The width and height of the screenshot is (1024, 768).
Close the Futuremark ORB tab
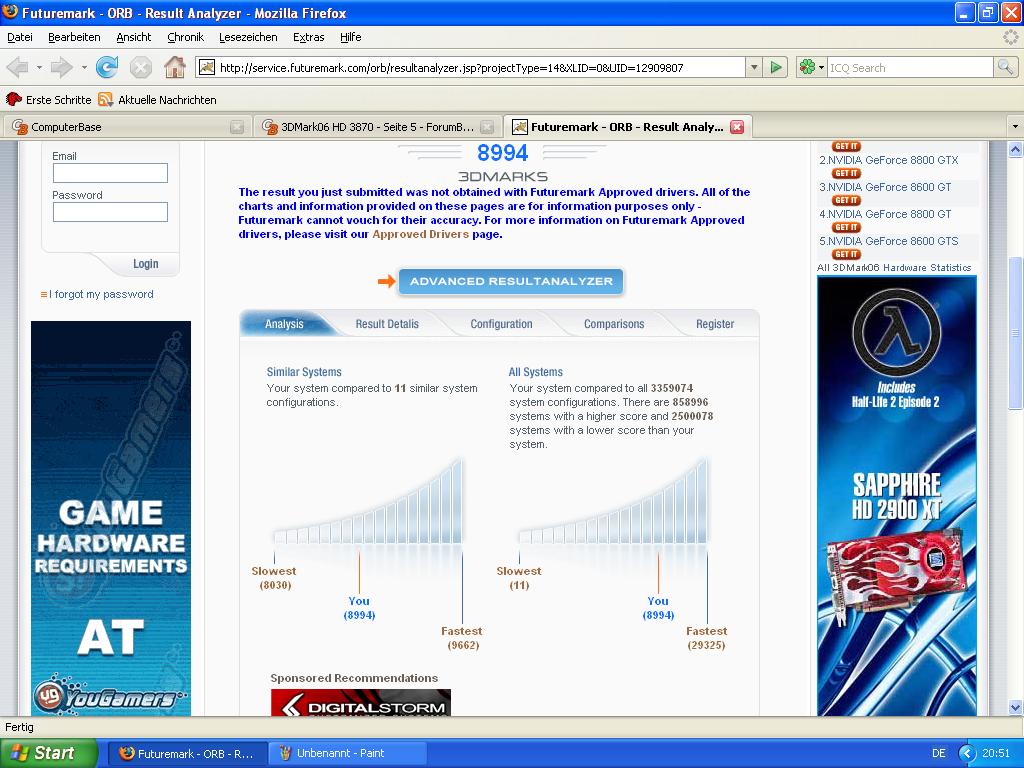[x=737, y=127]
